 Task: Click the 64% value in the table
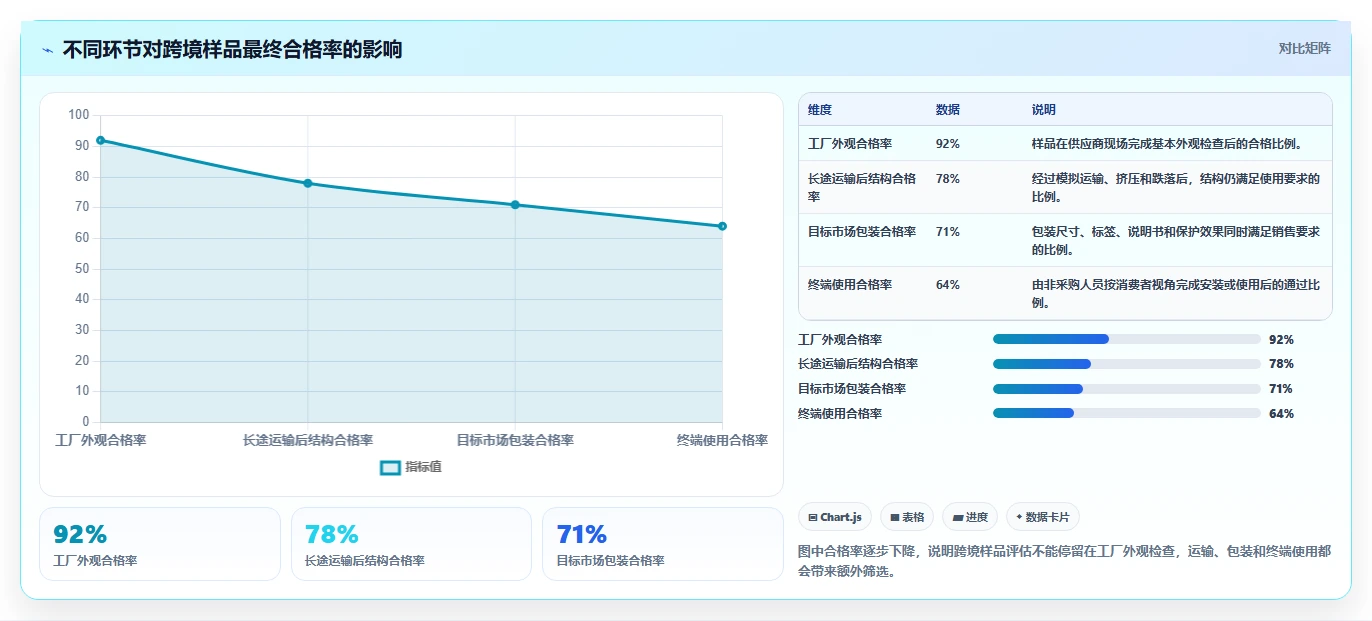click(948, 285)
